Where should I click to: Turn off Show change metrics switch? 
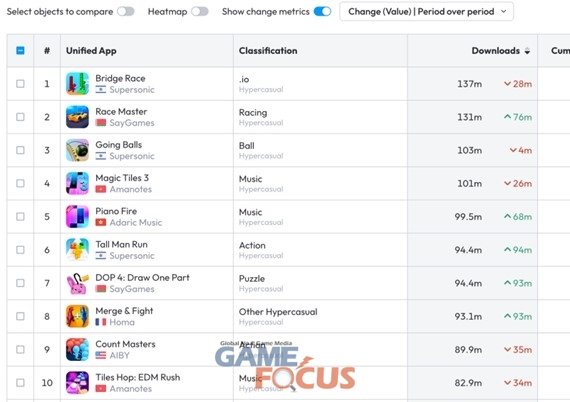(322, 12)
